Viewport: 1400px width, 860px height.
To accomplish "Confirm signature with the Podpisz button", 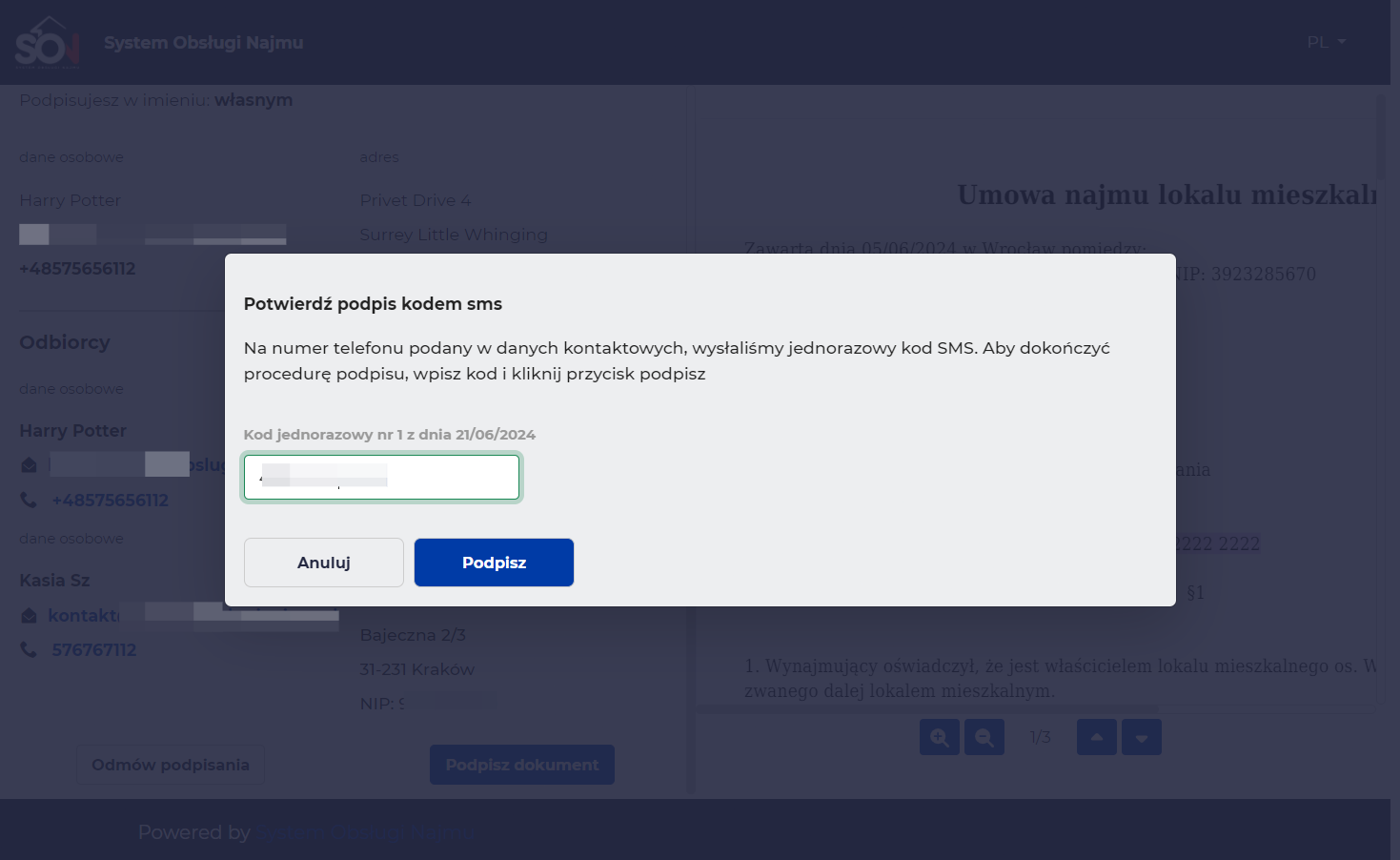I will (494, 563).
